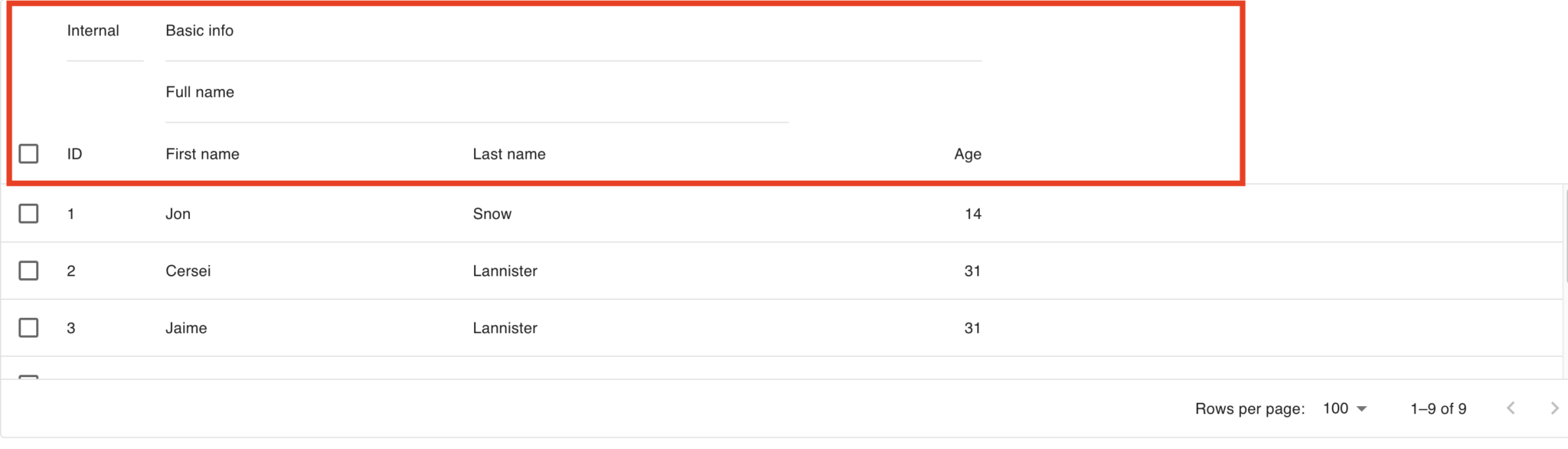Image resolution: width=1568 pixels, height=449 pixels.
Task: Sort by the Age column header
Action: click(x=966, y=154)
